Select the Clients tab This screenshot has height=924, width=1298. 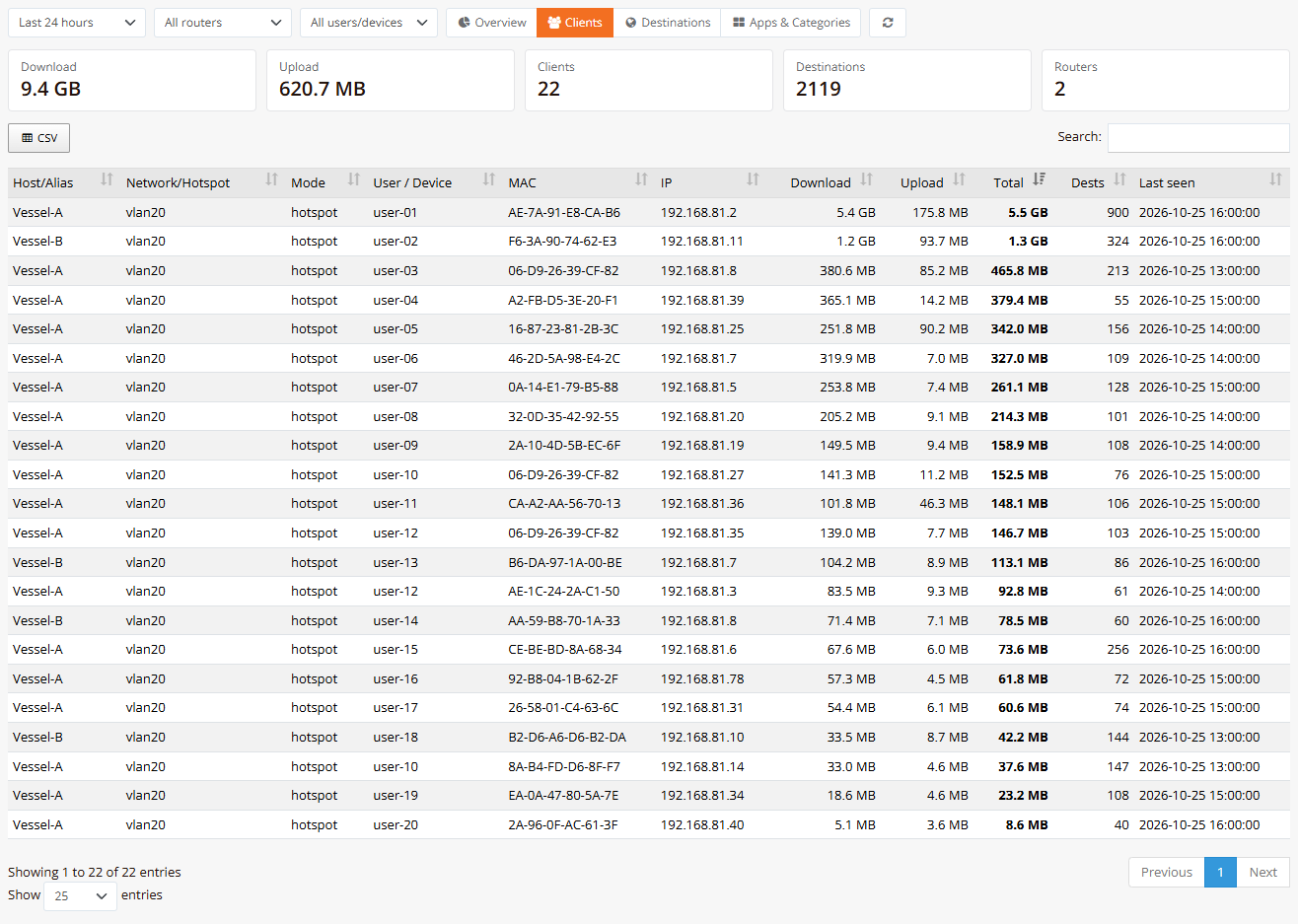(575, 23)
